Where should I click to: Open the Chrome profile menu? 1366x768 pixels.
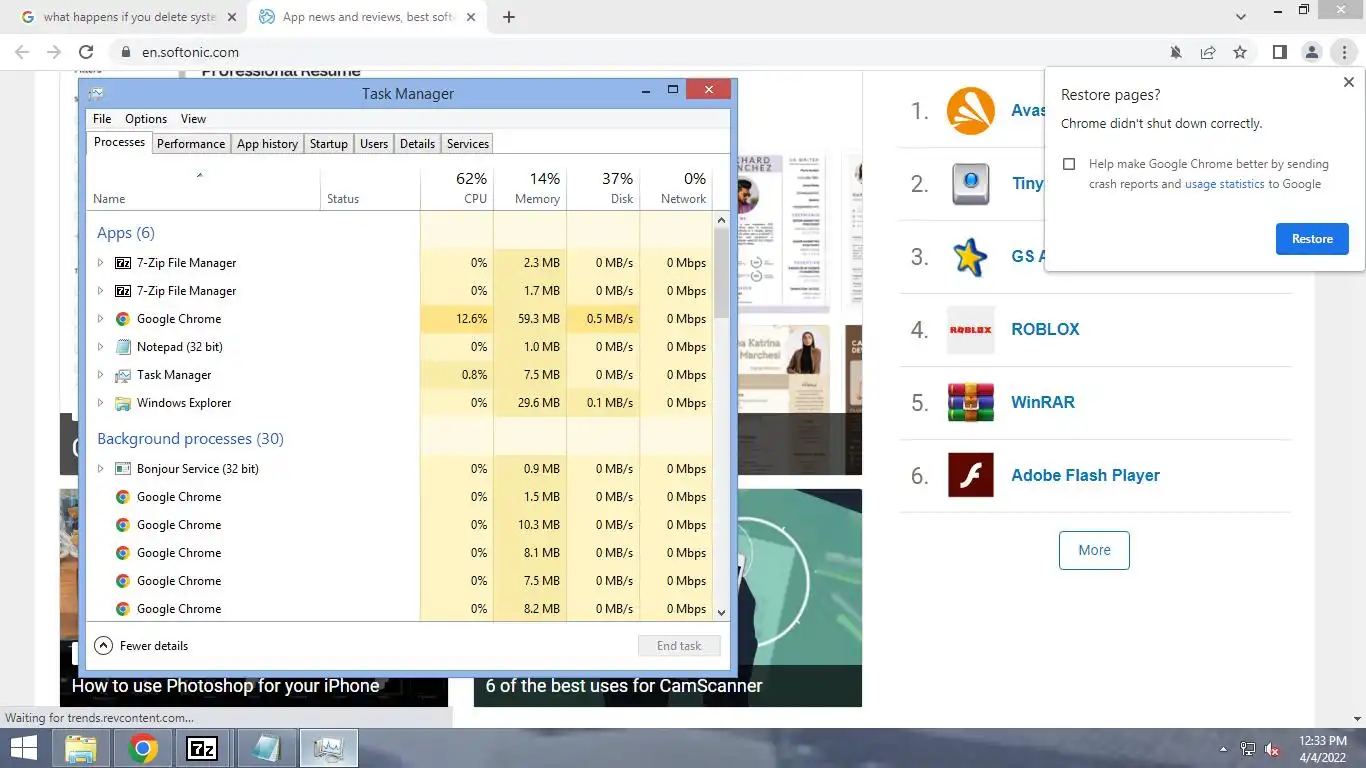(1311, 52)
